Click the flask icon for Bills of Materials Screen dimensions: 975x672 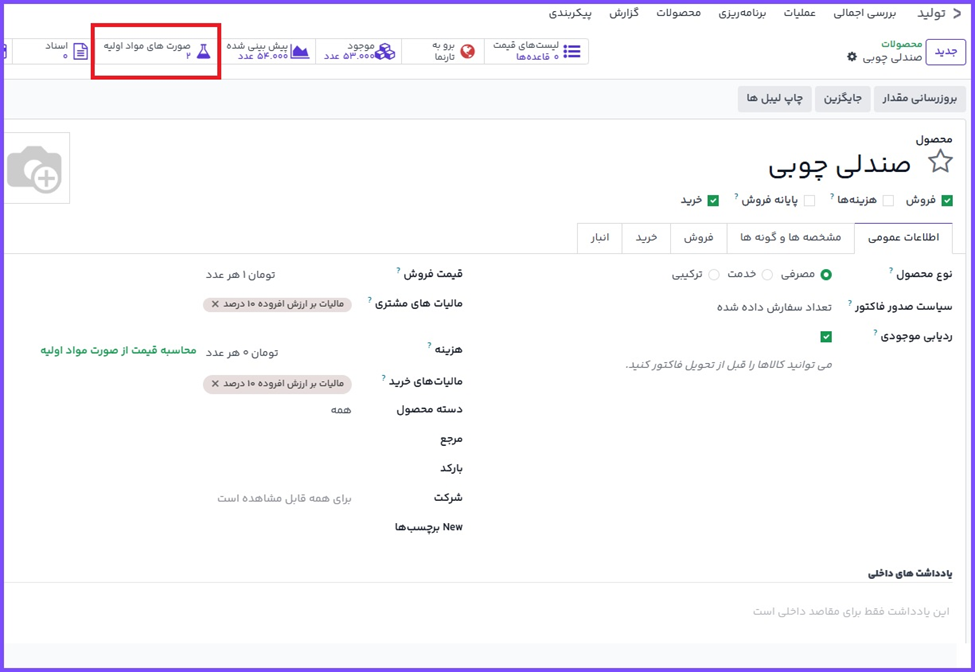point(204,51)
